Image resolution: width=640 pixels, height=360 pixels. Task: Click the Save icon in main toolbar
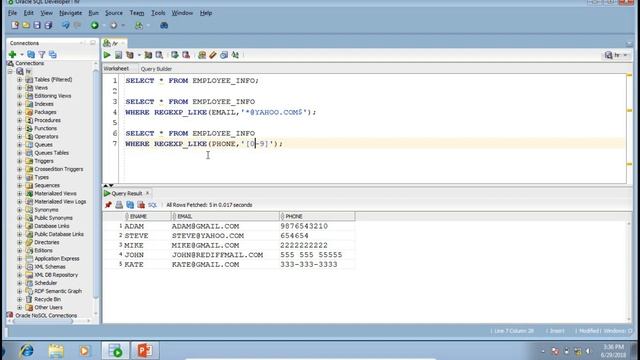click(x=37, y=25)
